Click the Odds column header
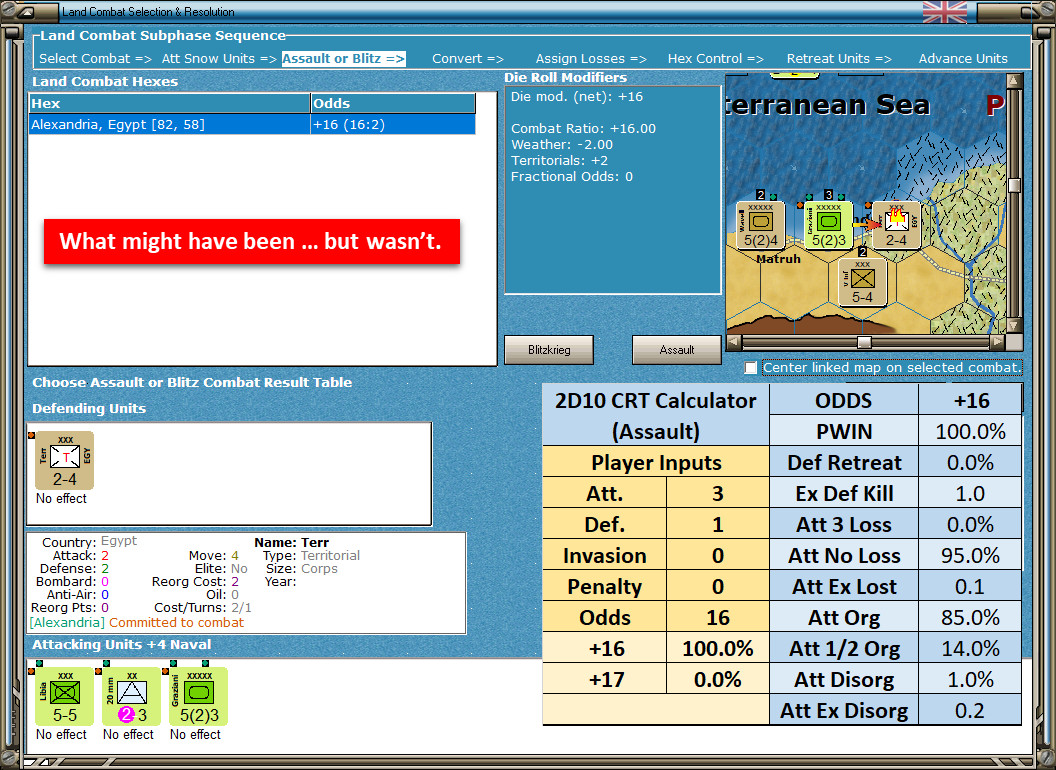 click(393, 103)
